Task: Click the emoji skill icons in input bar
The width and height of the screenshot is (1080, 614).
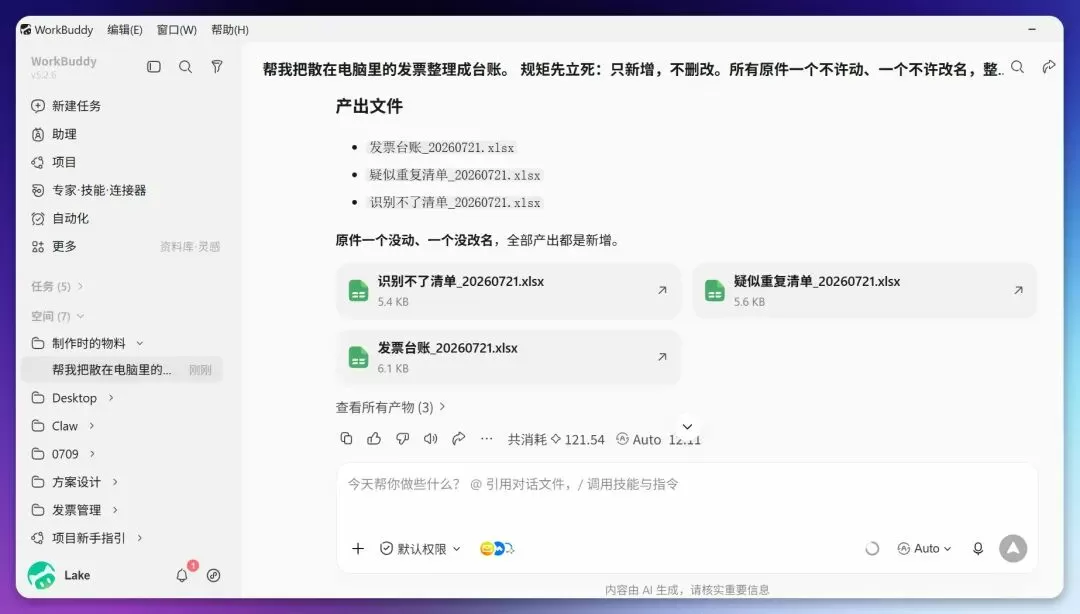Action: tap(497, 549)
